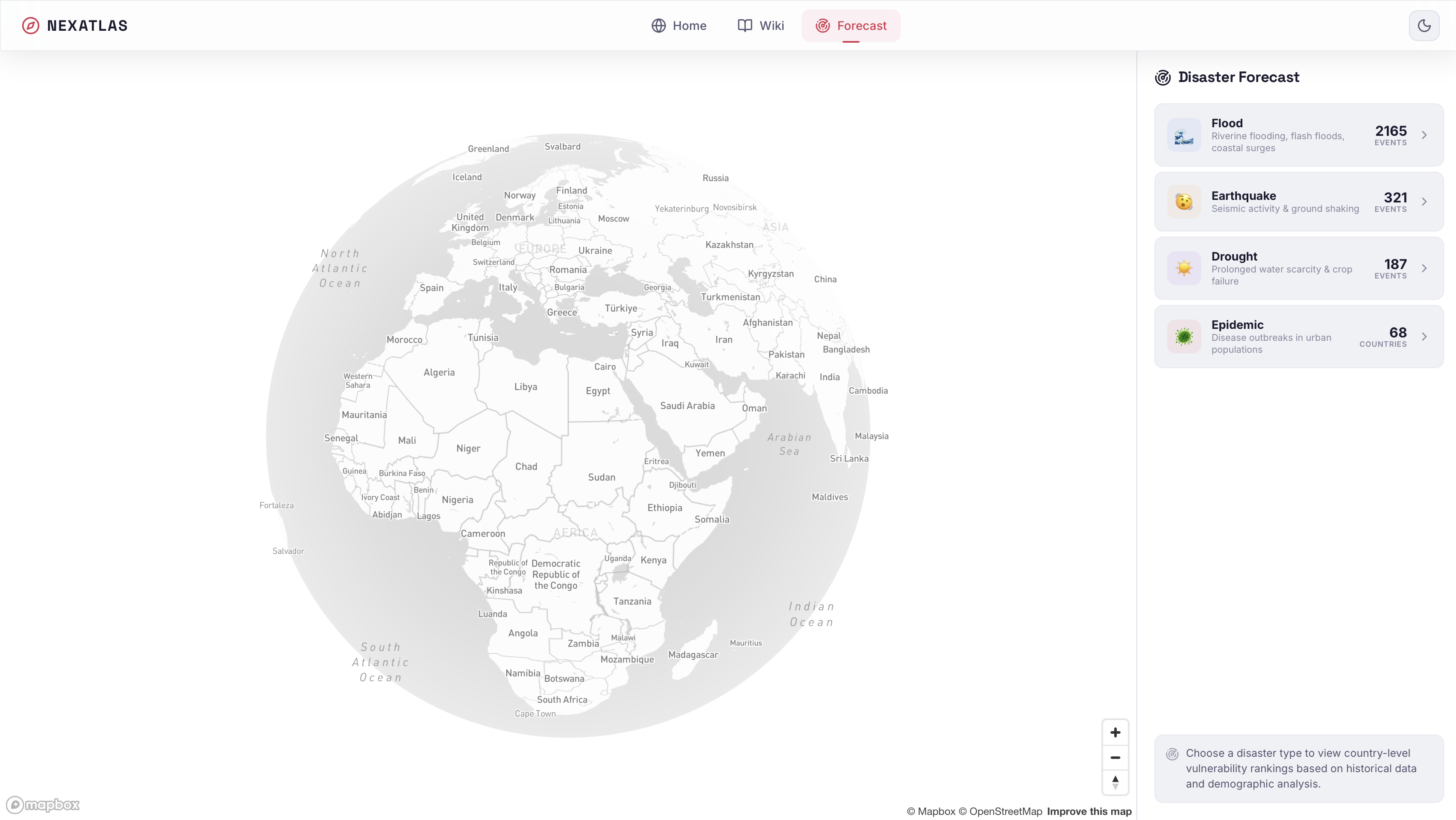The image size is (1456, 820).
Task: Click the Earthquake face emoji icon
Action: [x=1183, y=202]
